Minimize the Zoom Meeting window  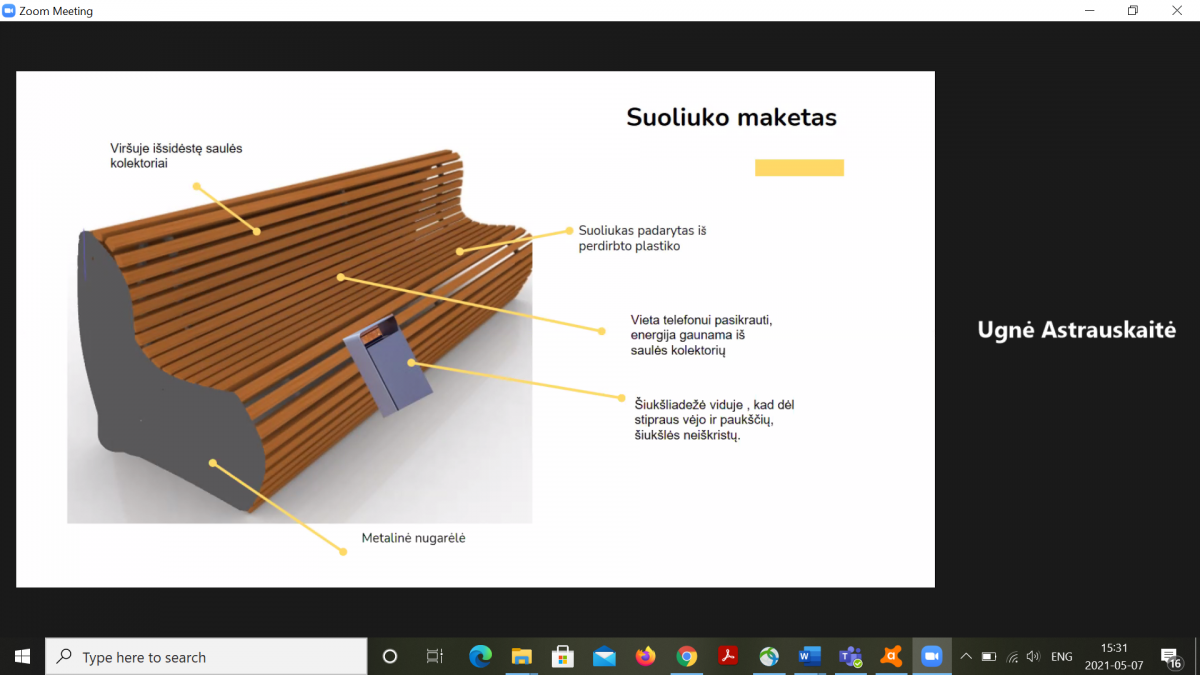[x=1089, y=11]
